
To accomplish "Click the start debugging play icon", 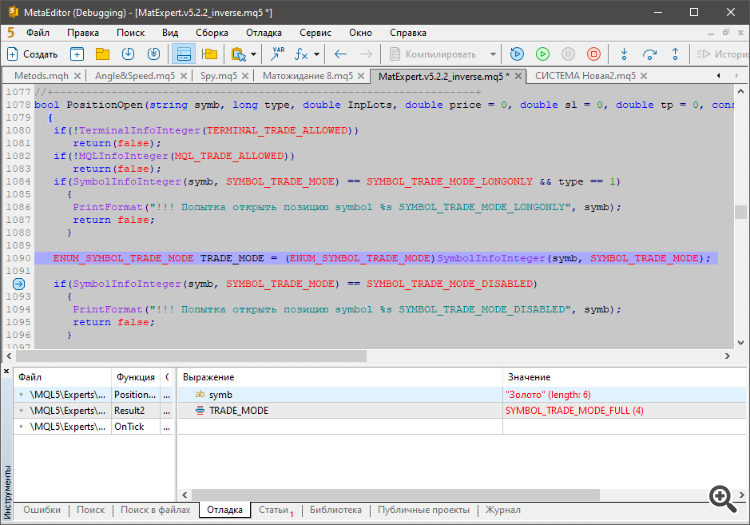I will click(542, 54).
